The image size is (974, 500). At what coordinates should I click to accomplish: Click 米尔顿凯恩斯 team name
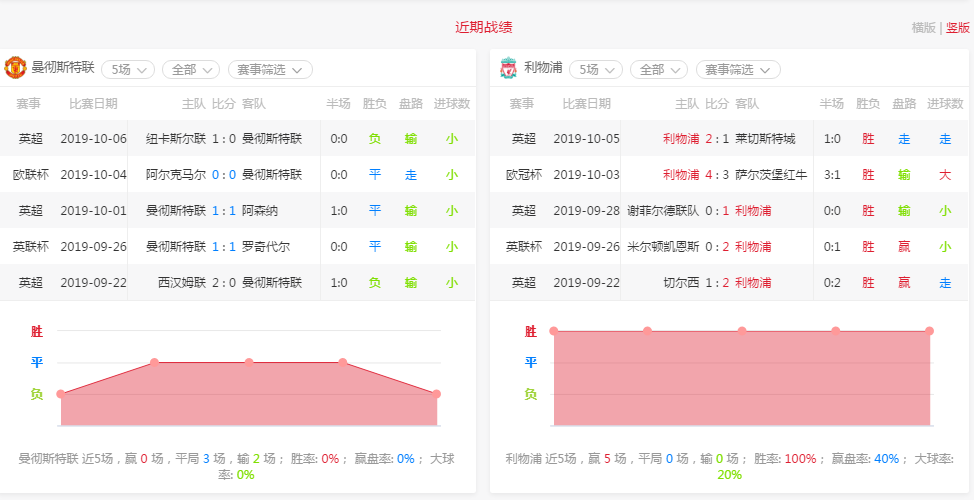(x=663, y=247)
